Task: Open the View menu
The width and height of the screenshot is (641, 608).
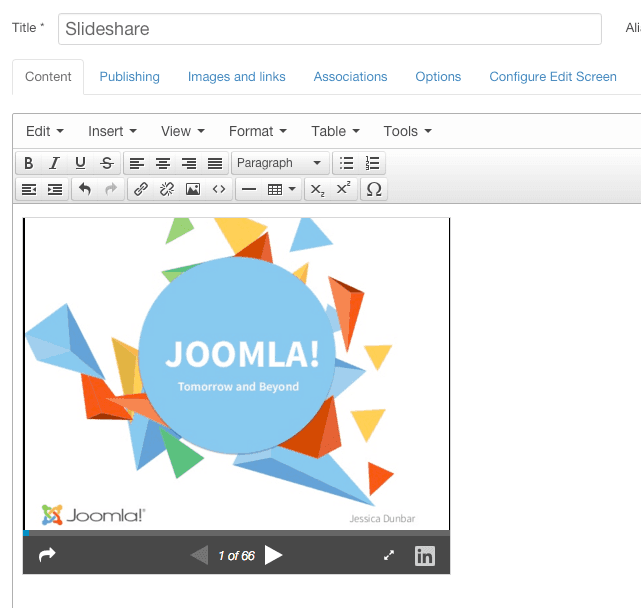Action: point(183,131)
